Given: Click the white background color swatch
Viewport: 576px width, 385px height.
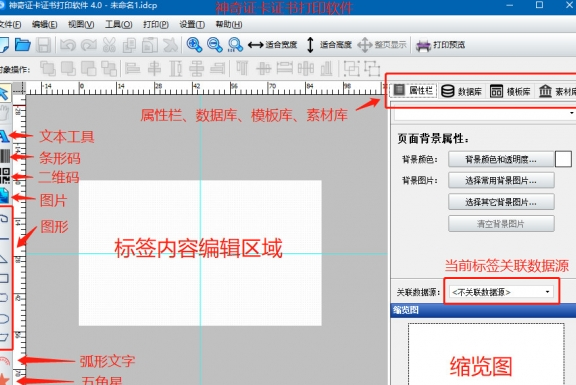Looking at the screenshot, I should click(x=563, y=159).
